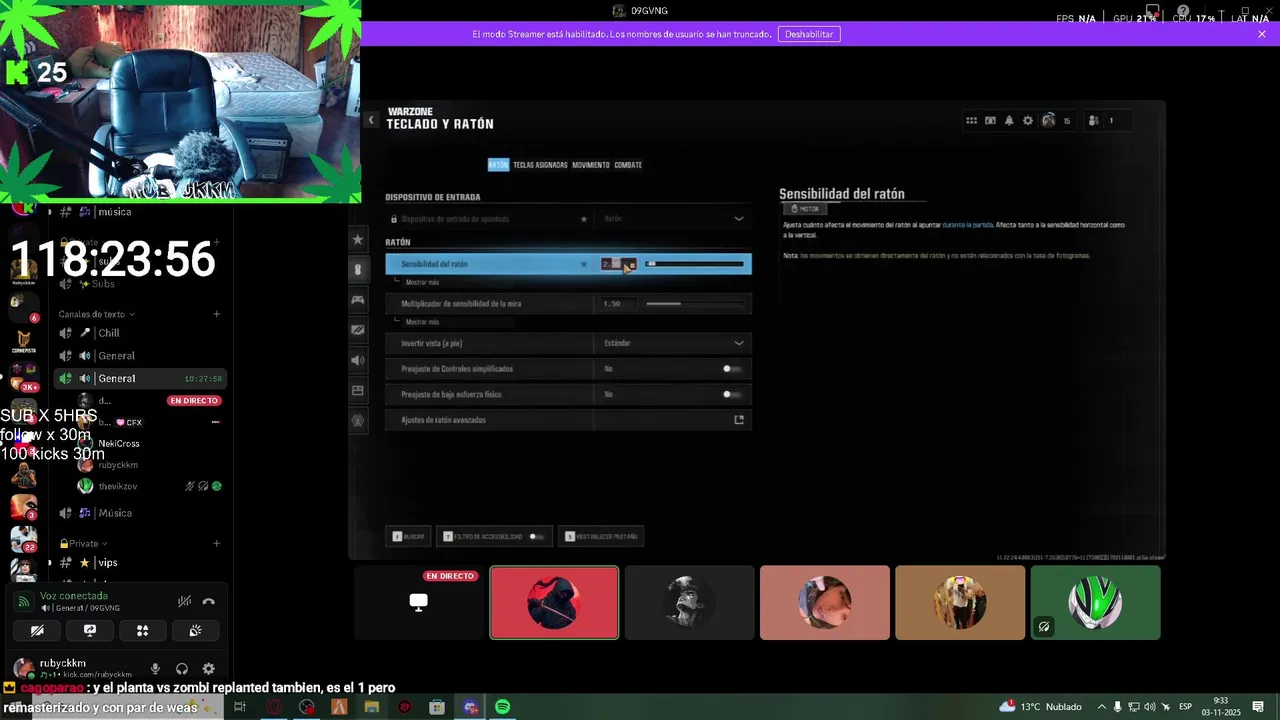Switch to the Movimiento tab
Viewport: 1280px width, 720px height.
pyautogui.click(x=590, y=165)
